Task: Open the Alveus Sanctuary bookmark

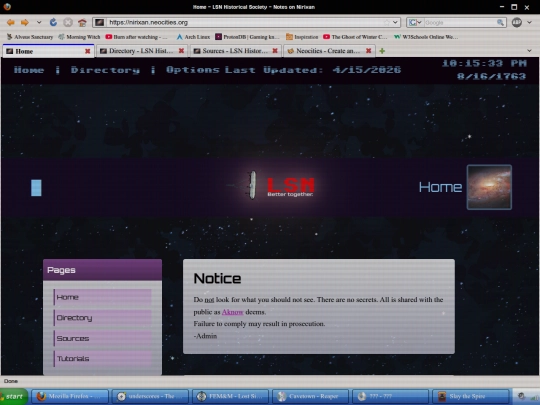Action: coord(30,37)
